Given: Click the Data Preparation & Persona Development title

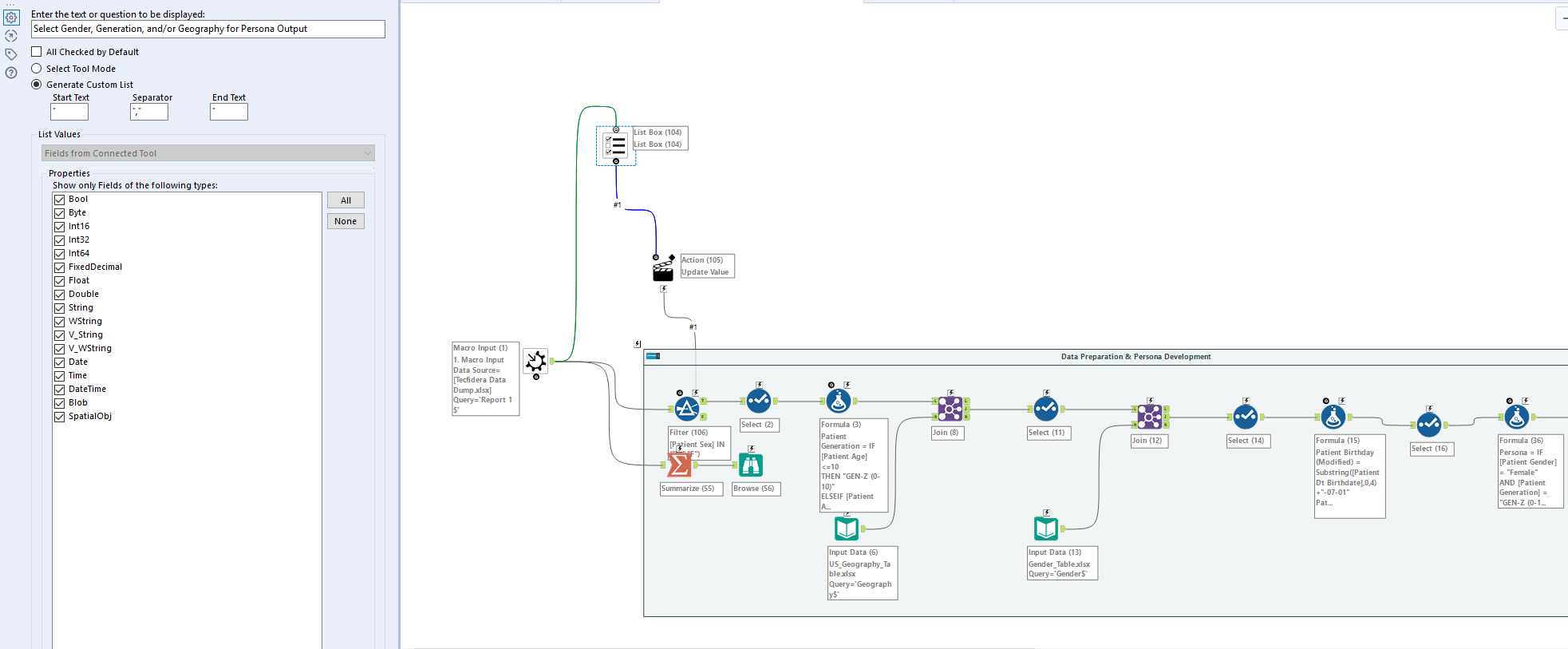Looking at the screenshot, I should 1136,357.
